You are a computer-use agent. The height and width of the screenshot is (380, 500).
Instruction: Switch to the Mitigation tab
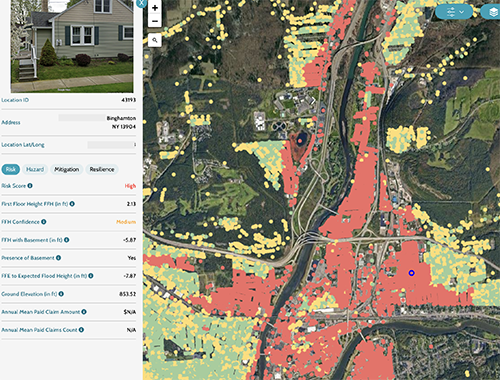tap(67, 169)
